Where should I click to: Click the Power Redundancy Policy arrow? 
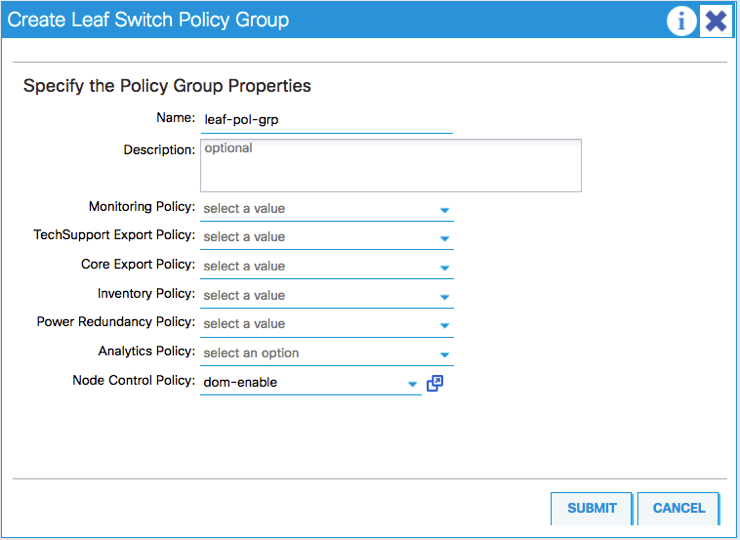[445, 325]
